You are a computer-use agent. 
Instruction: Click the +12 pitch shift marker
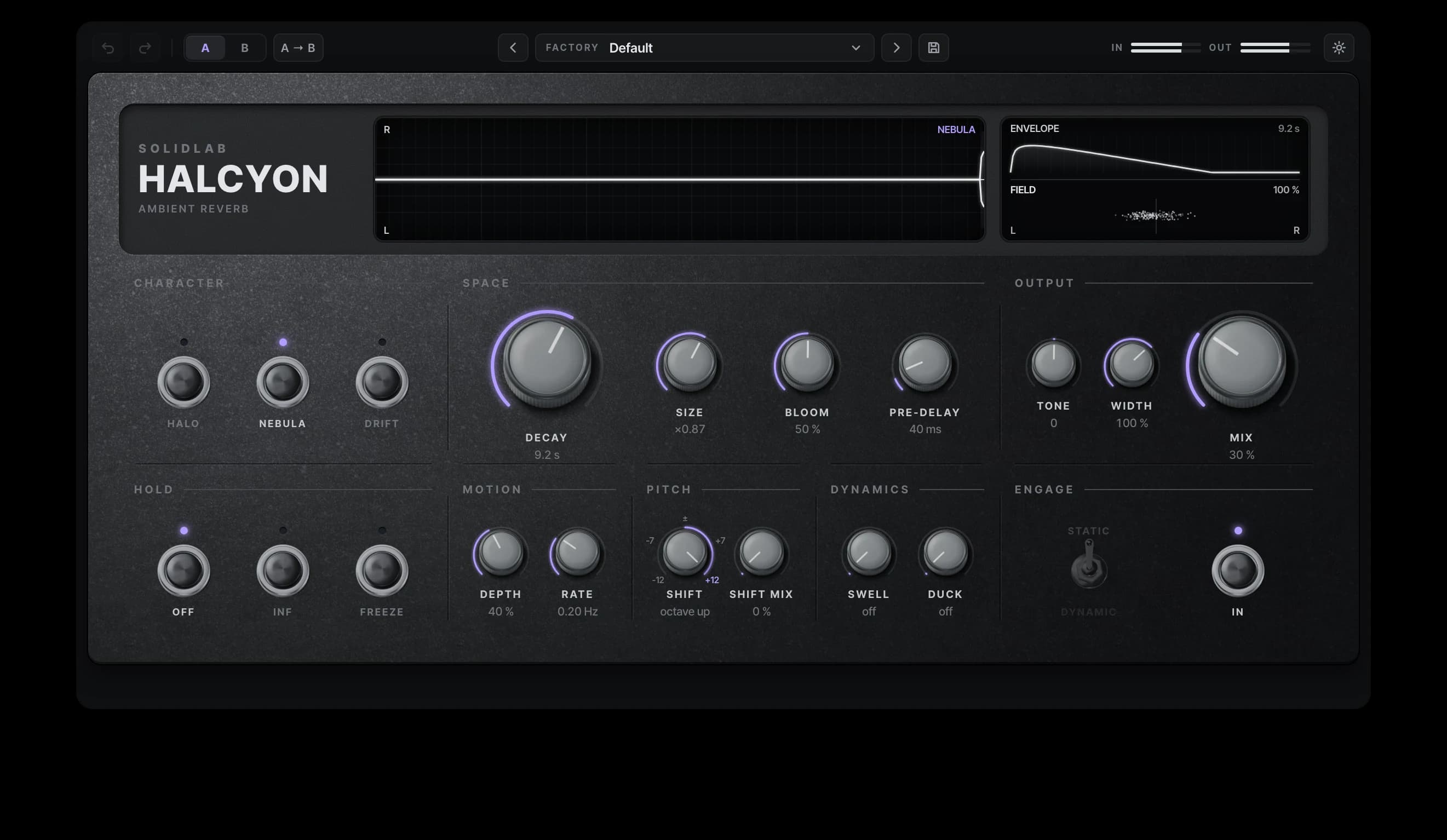(x=712, y=580)
